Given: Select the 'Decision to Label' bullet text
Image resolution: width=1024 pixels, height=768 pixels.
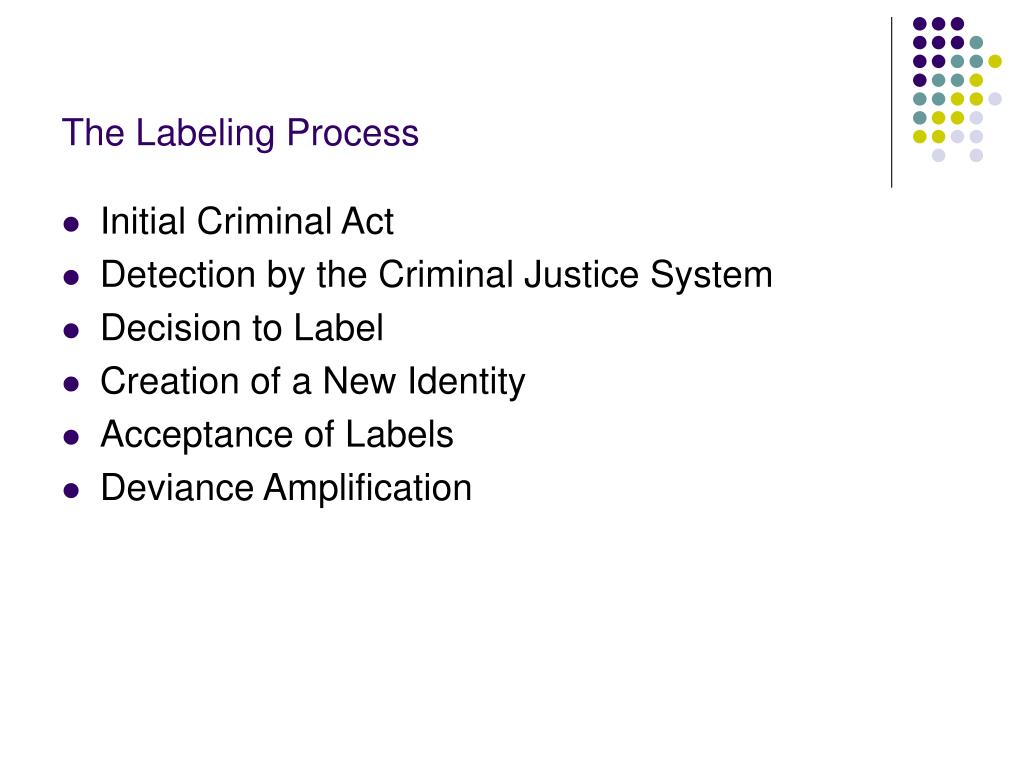Looking at the screenshot, I should [242, 328].
